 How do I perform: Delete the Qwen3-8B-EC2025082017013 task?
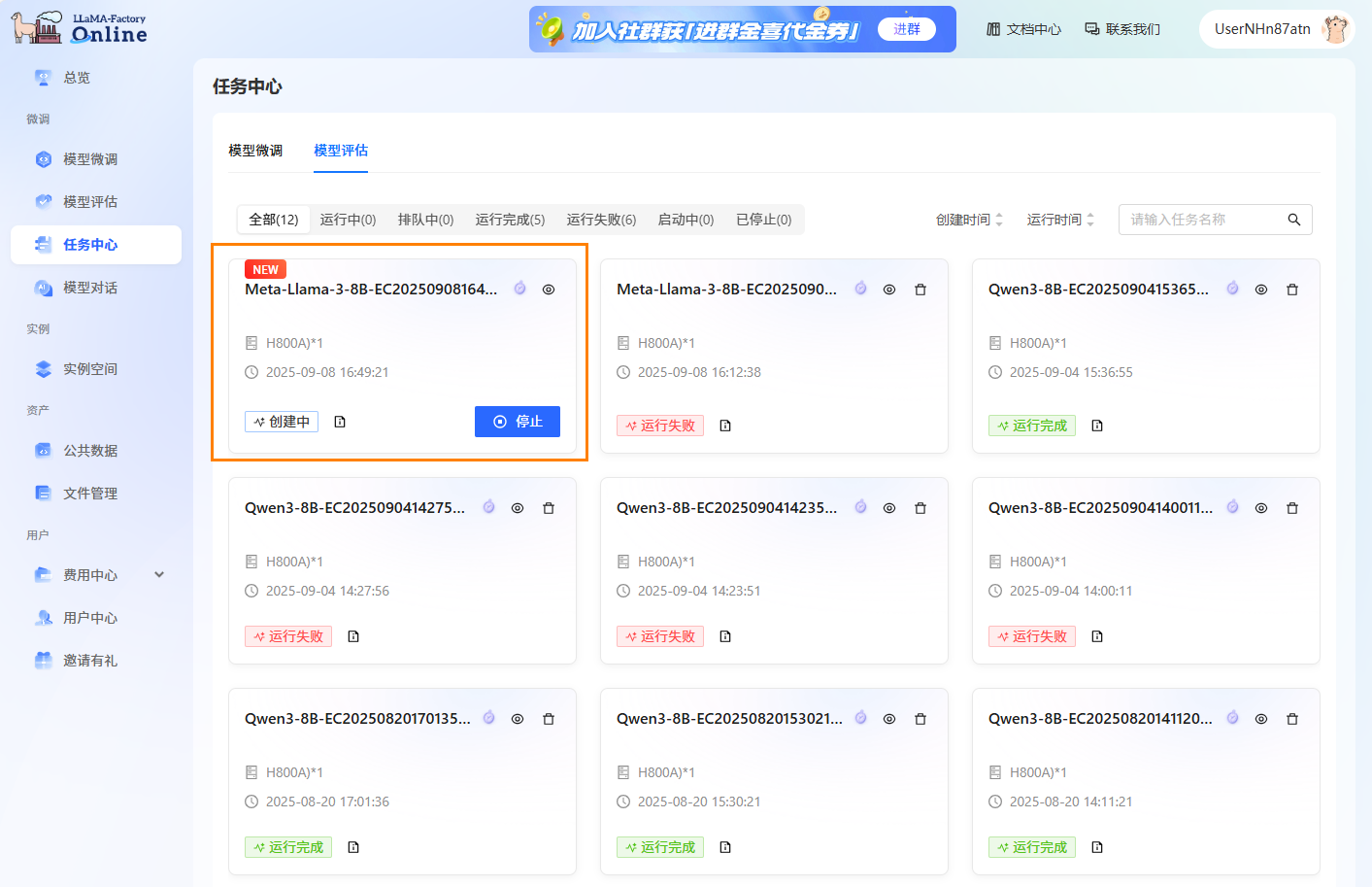549,719
